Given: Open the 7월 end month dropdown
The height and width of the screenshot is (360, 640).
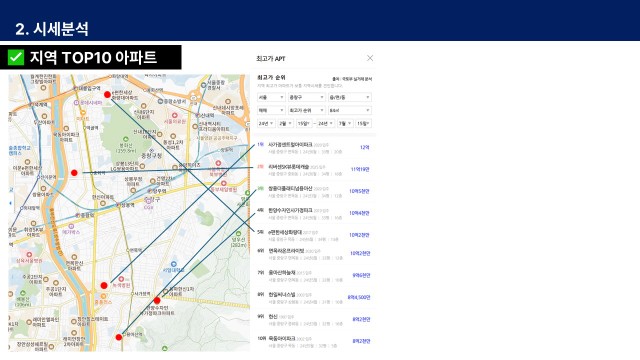Looking at the screenshot, I should pos(345,123).
